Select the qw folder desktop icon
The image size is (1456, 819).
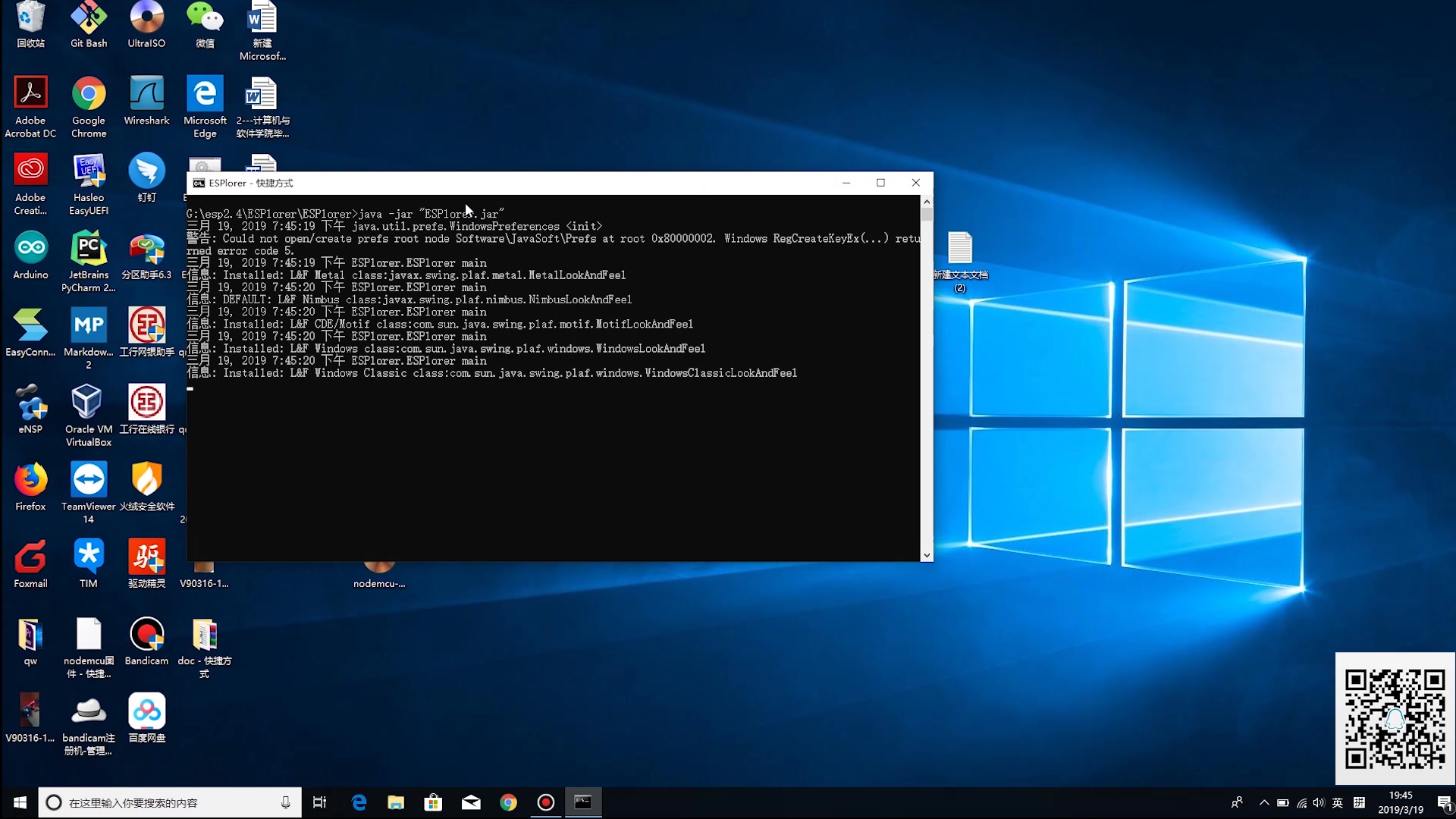30,641
